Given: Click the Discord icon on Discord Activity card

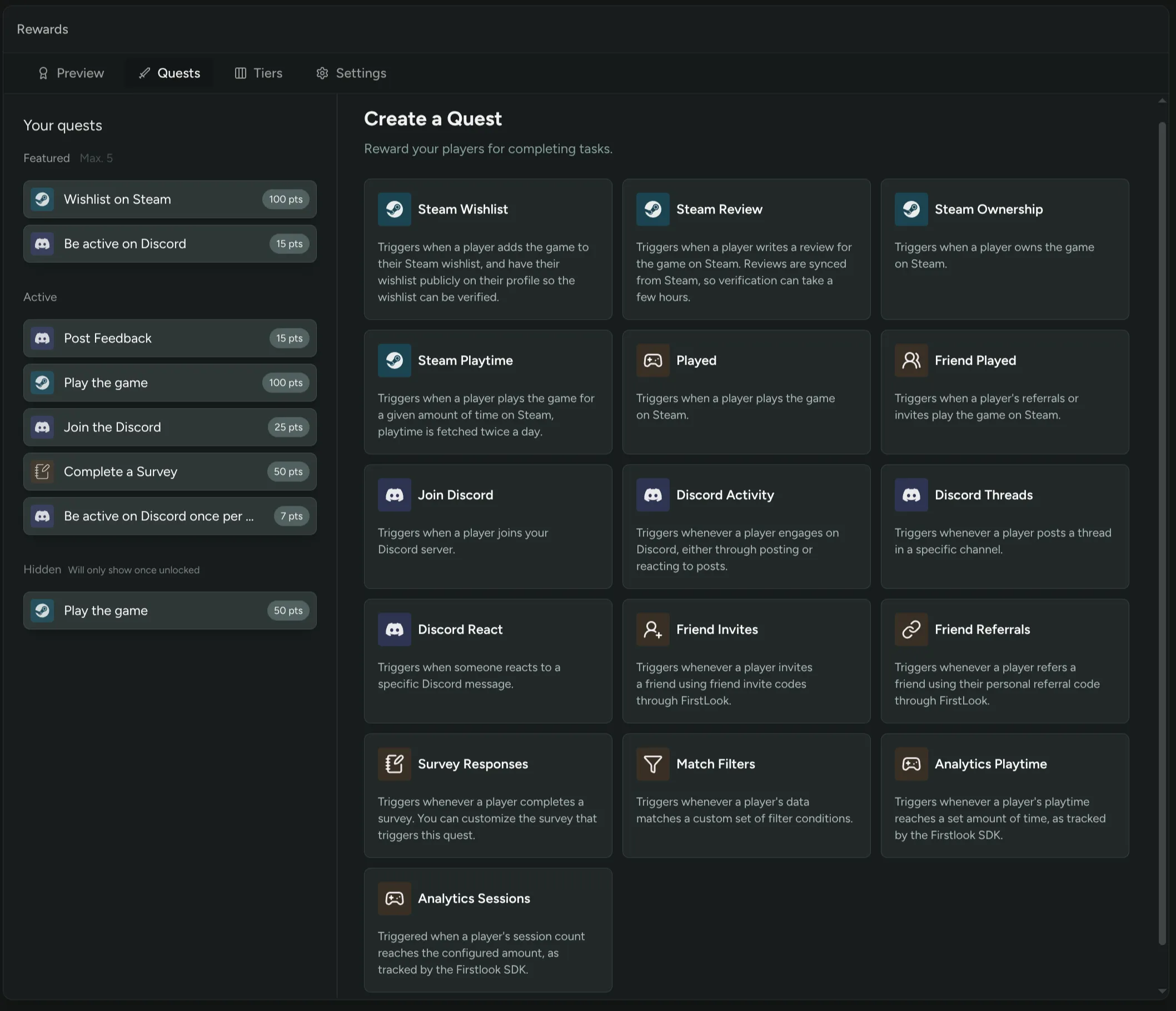Looking at the screenshot, I should (x=652, y=495).
